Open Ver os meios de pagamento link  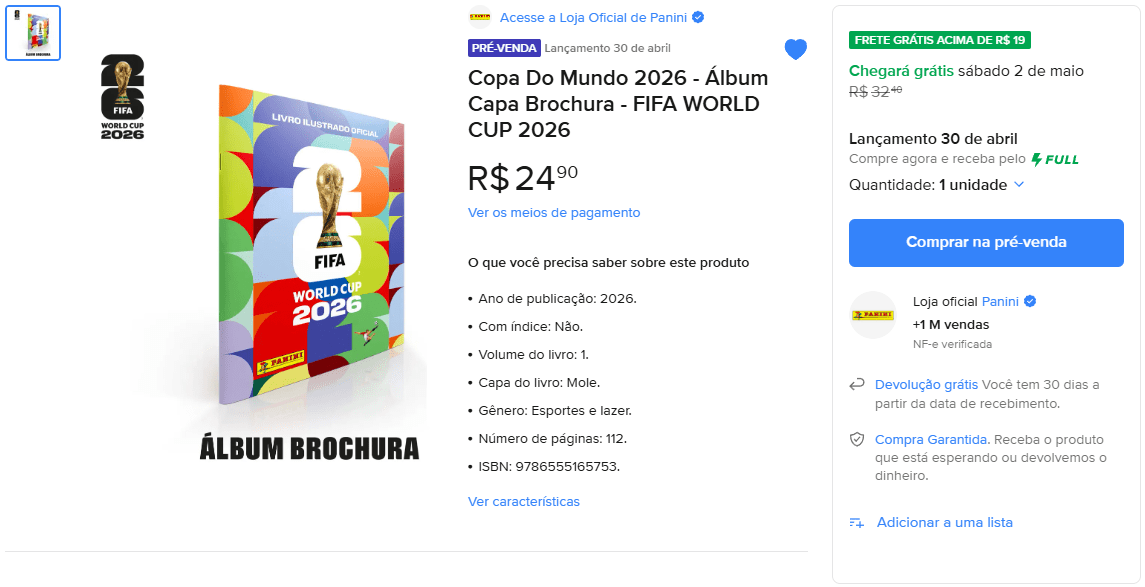(554, 213)
